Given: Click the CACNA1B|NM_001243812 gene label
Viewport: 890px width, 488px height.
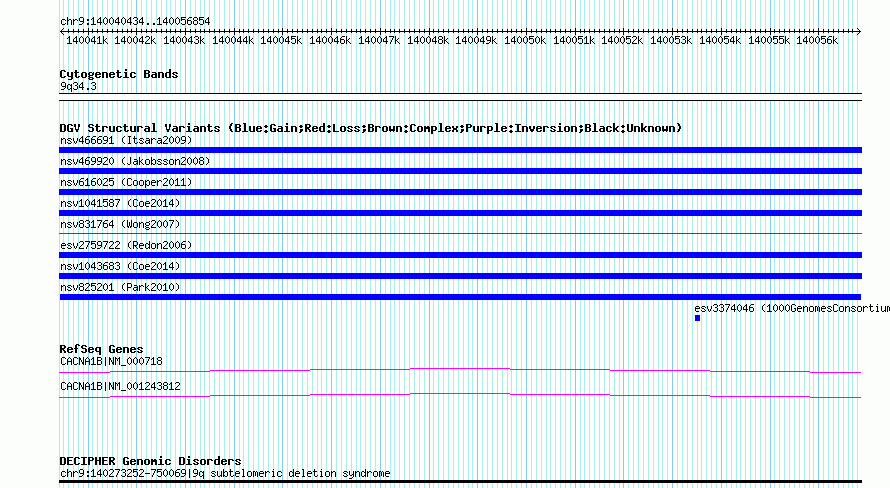Looking at the screenshot, I should [120, 386].
